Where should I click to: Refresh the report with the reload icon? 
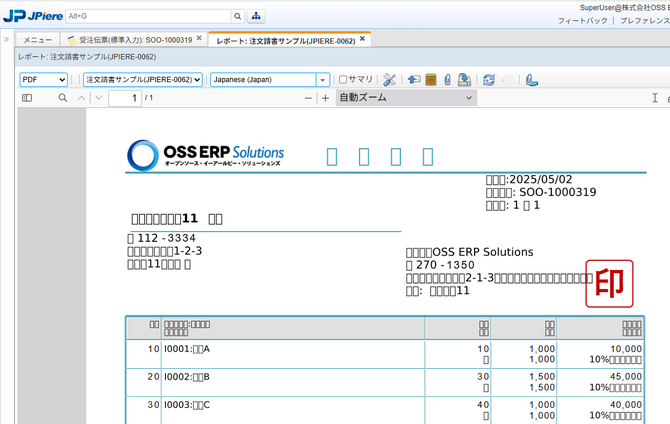coord(489,80)
